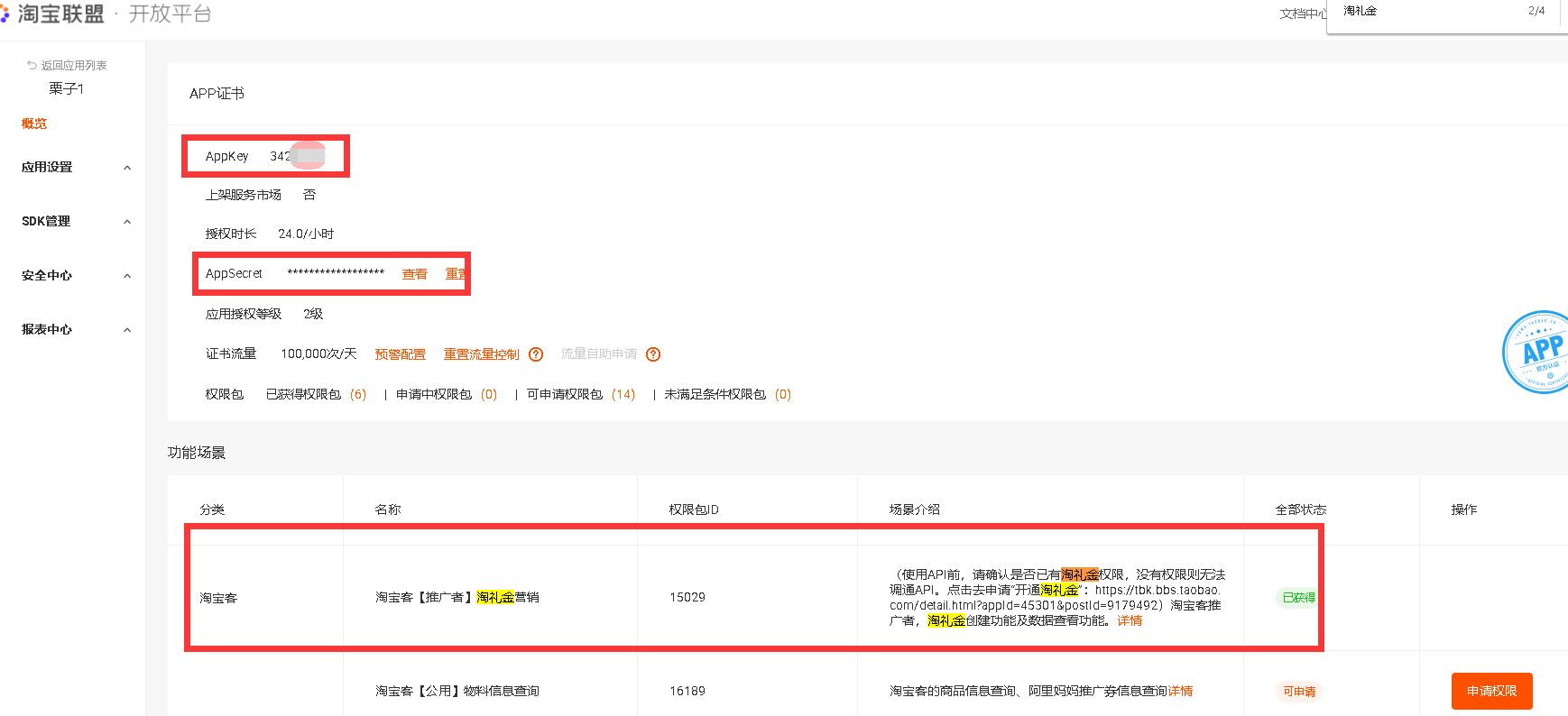Click the 淘礼金 search find box
The height and width of the screenshot is (716, 1568).
1425,12
